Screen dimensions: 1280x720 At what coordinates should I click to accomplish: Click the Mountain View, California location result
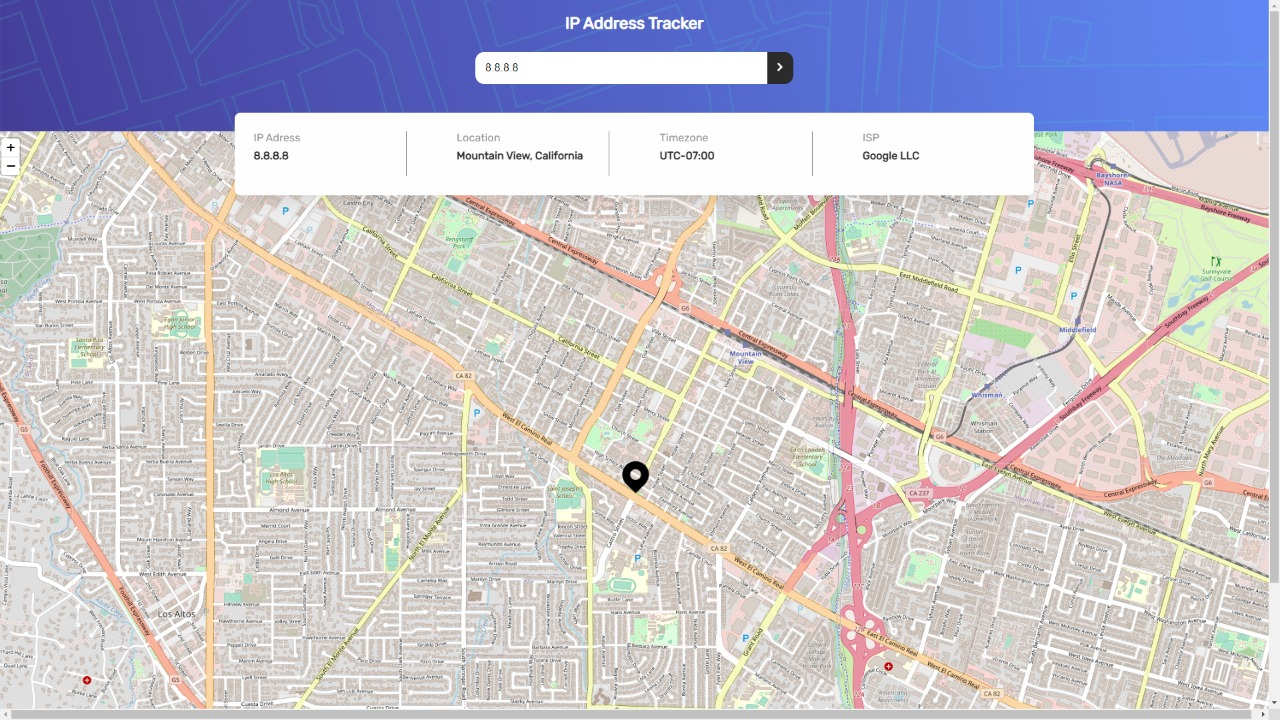[517, 155]
